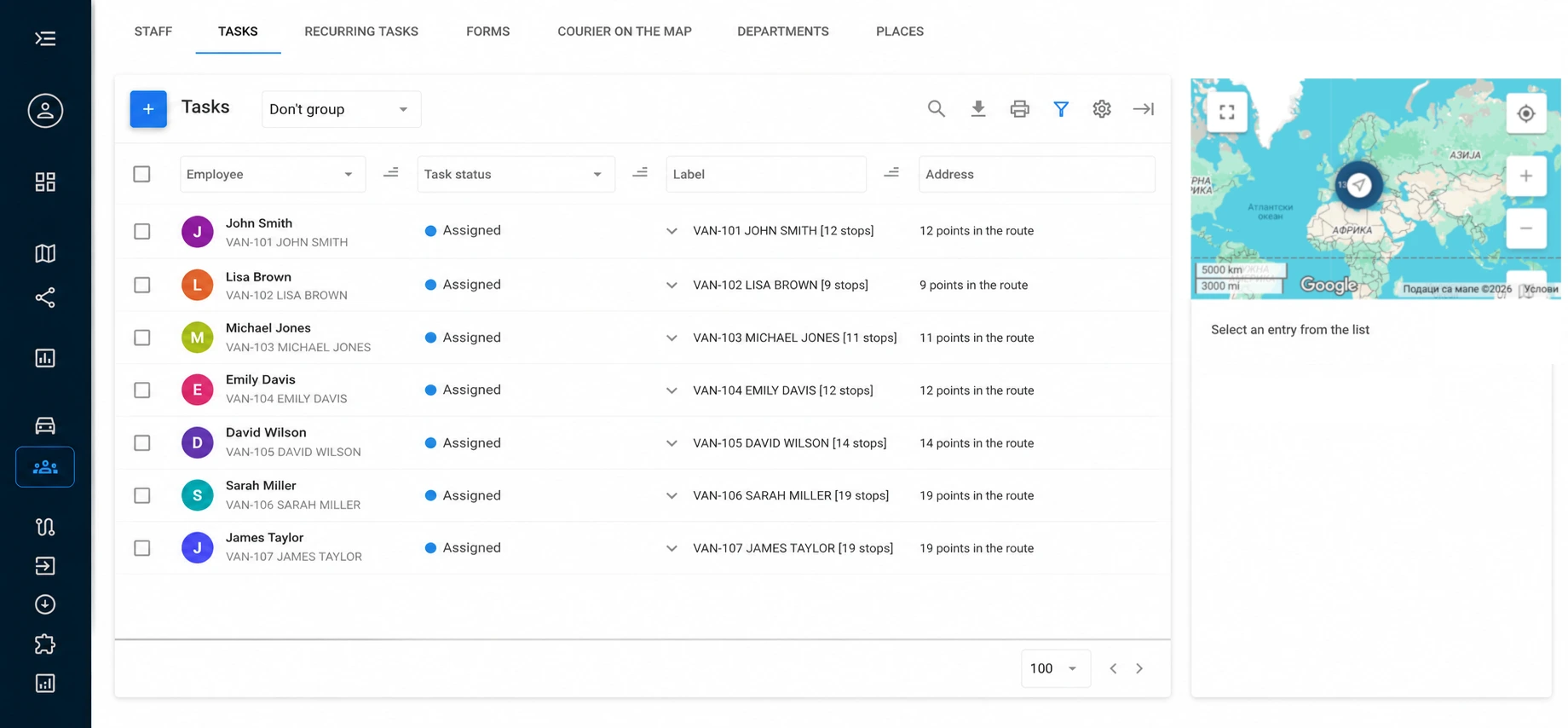Open the vehicle car icon in sidebar
Viewport: 1568px width, 728px height.
pos(45,425)
